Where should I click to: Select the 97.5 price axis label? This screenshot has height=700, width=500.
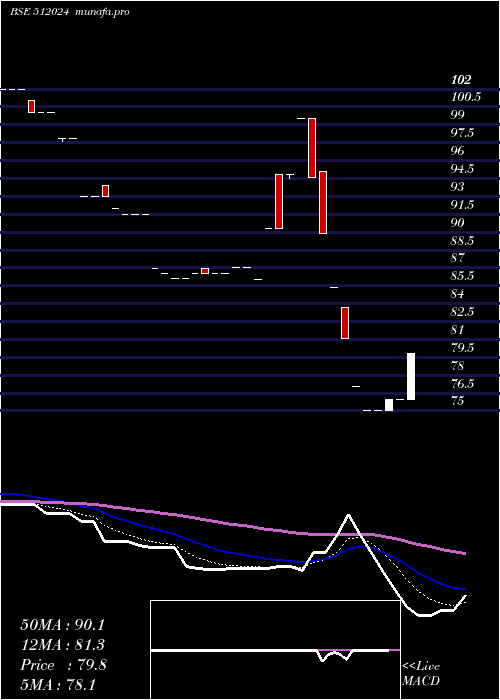click(462, 133)
